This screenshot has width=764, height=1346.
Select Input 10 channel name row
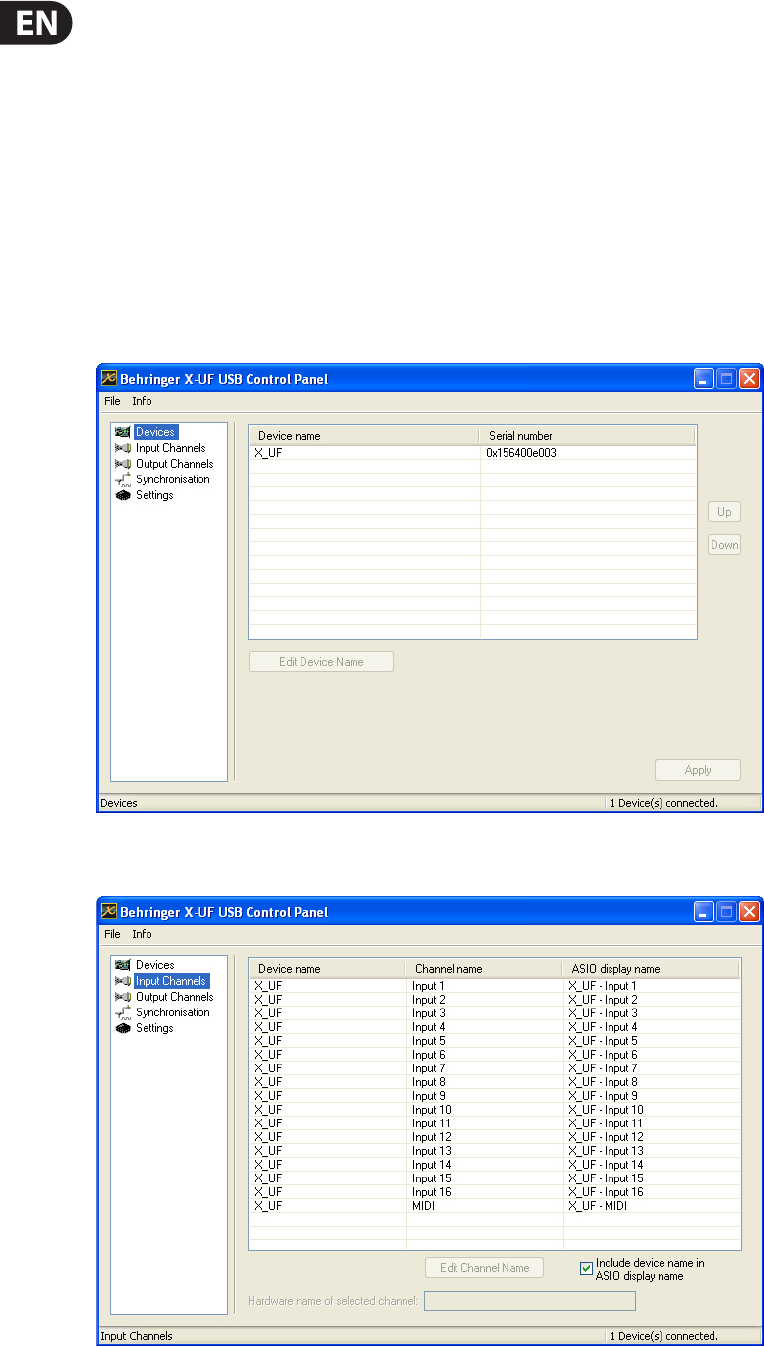432,1110
